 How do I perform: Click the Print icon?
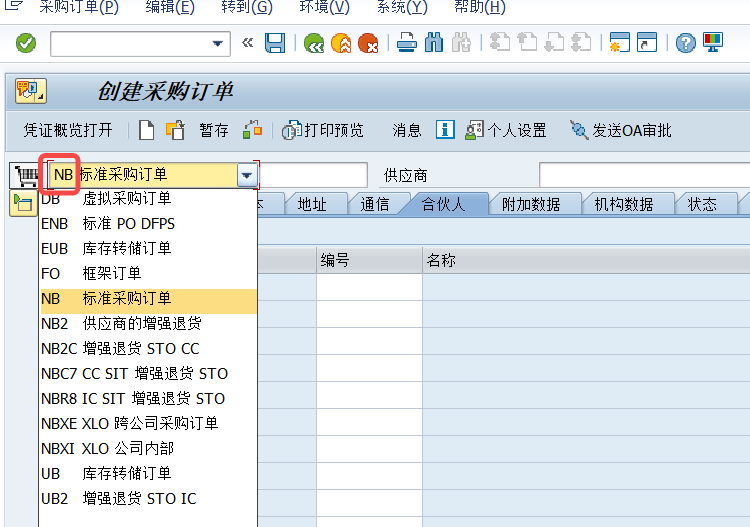point(407,44)
